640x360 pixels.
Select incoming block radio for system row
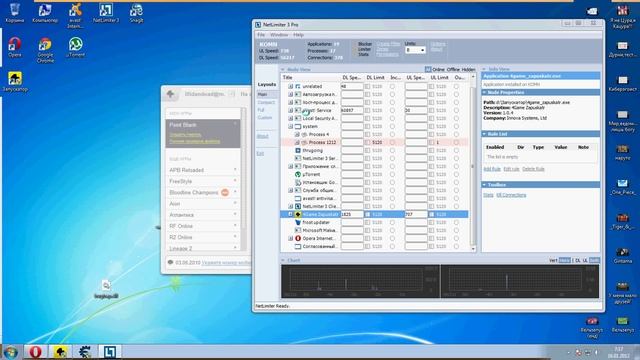(392, 127)
